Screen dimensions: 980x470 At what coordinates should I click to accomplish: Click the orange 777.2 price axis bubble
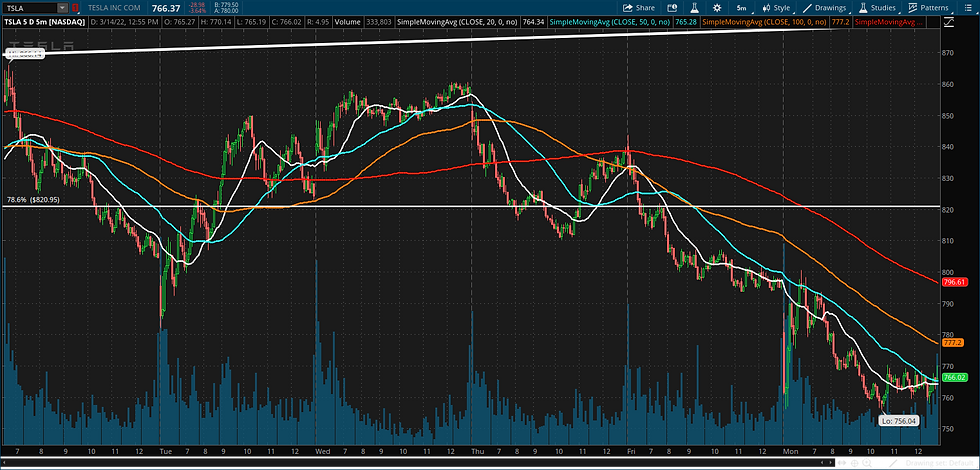(x=952, y=342)
